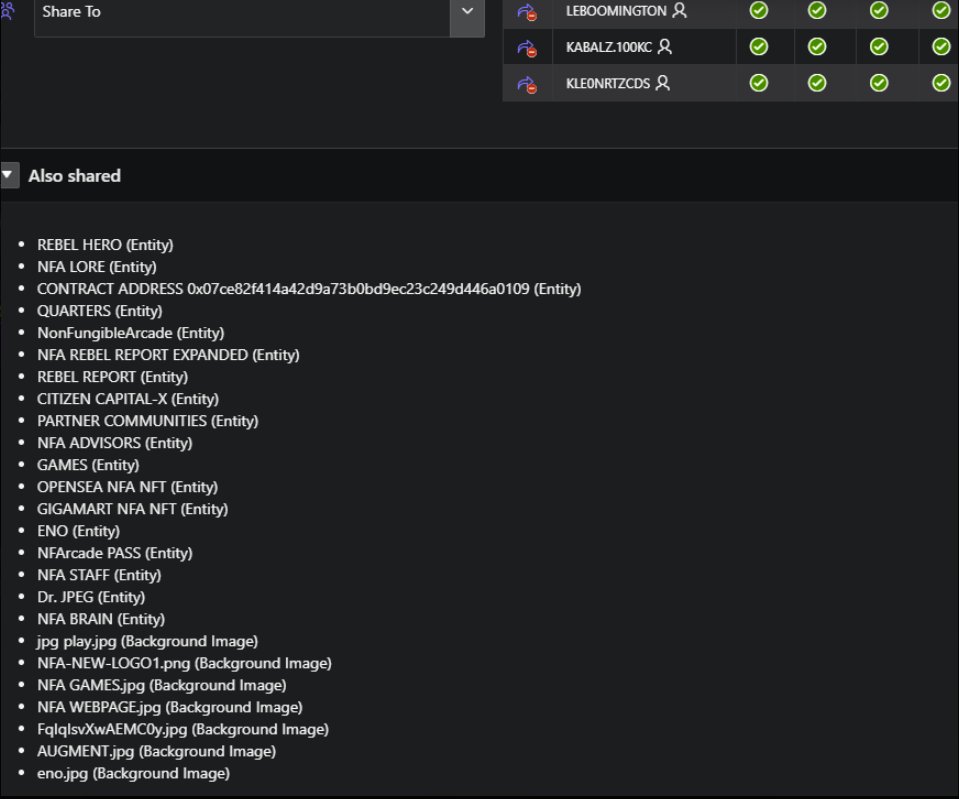Click NFA WEBPAGE.jpg background image item
The width and height of the screenshot is (959, 799).
pyautogui.click(x=169, y=707)
